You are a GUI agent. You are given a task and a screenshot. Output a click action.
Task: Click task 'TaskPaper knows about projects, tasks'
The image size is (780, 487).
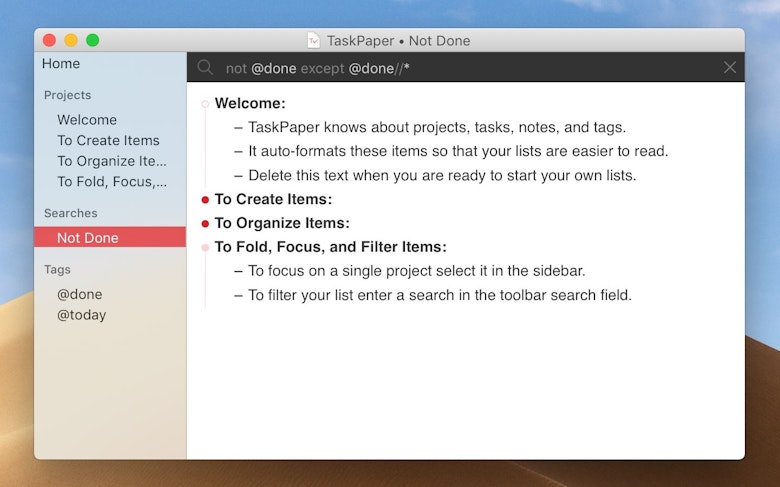click(437, 127)
